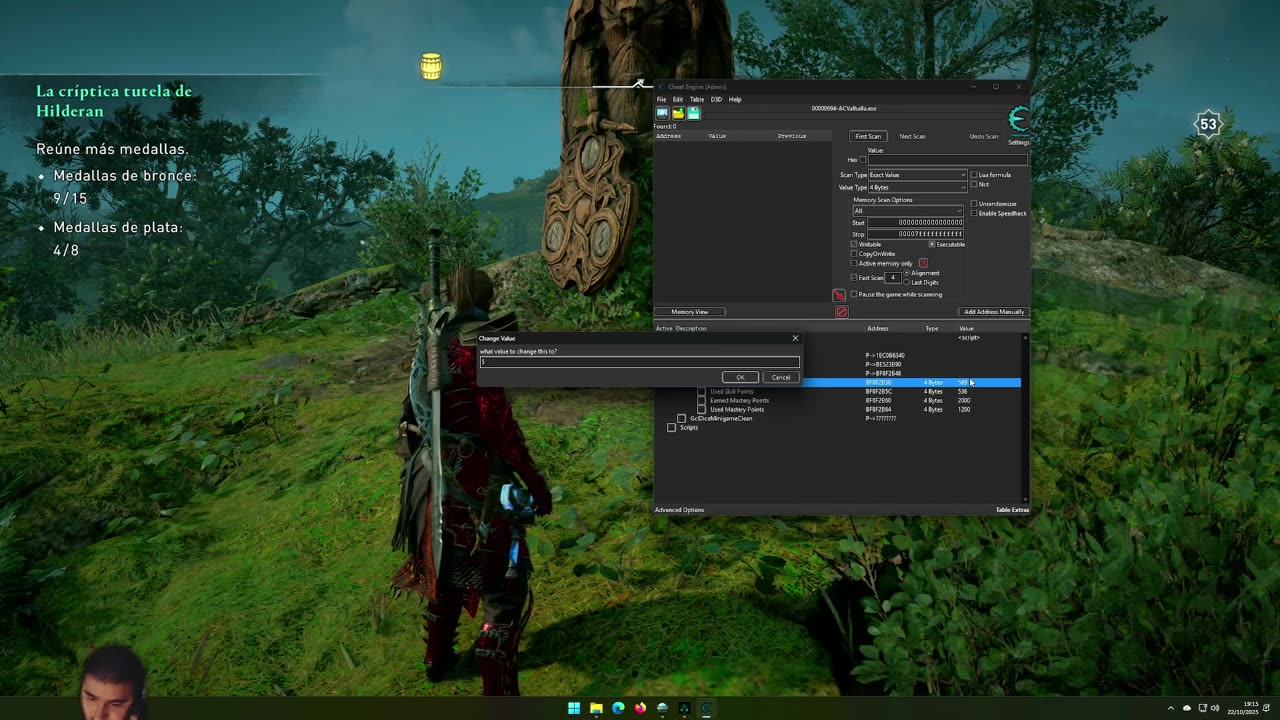Click First Scan button
The image size is (1280, 720).
pyautogui.click(x=868, y=136)
